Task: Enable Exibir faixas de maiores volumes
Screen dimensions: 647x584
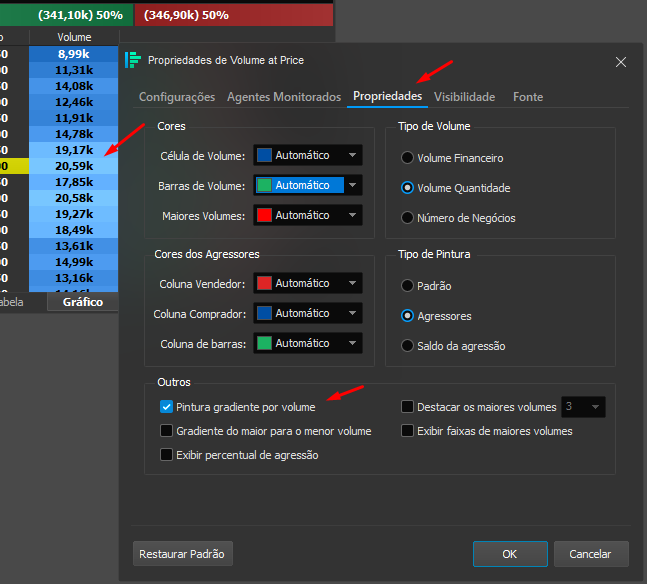Action: 407,431
